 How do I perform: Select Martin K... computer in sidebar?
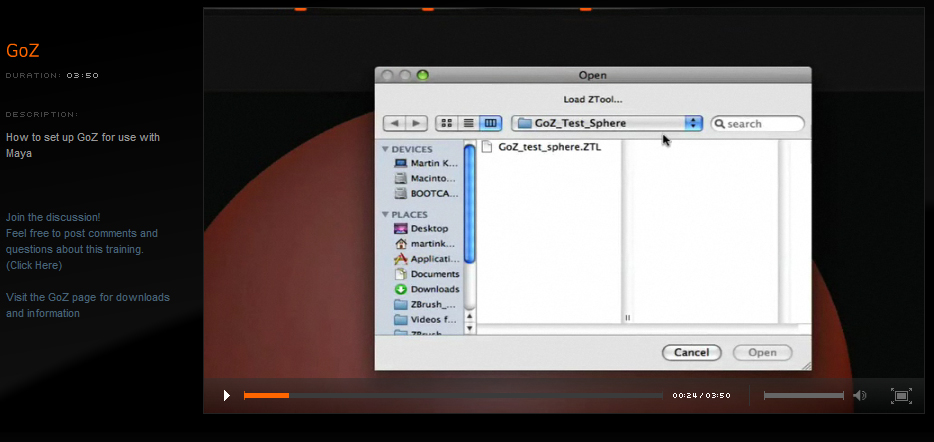[x=426, y=163]
